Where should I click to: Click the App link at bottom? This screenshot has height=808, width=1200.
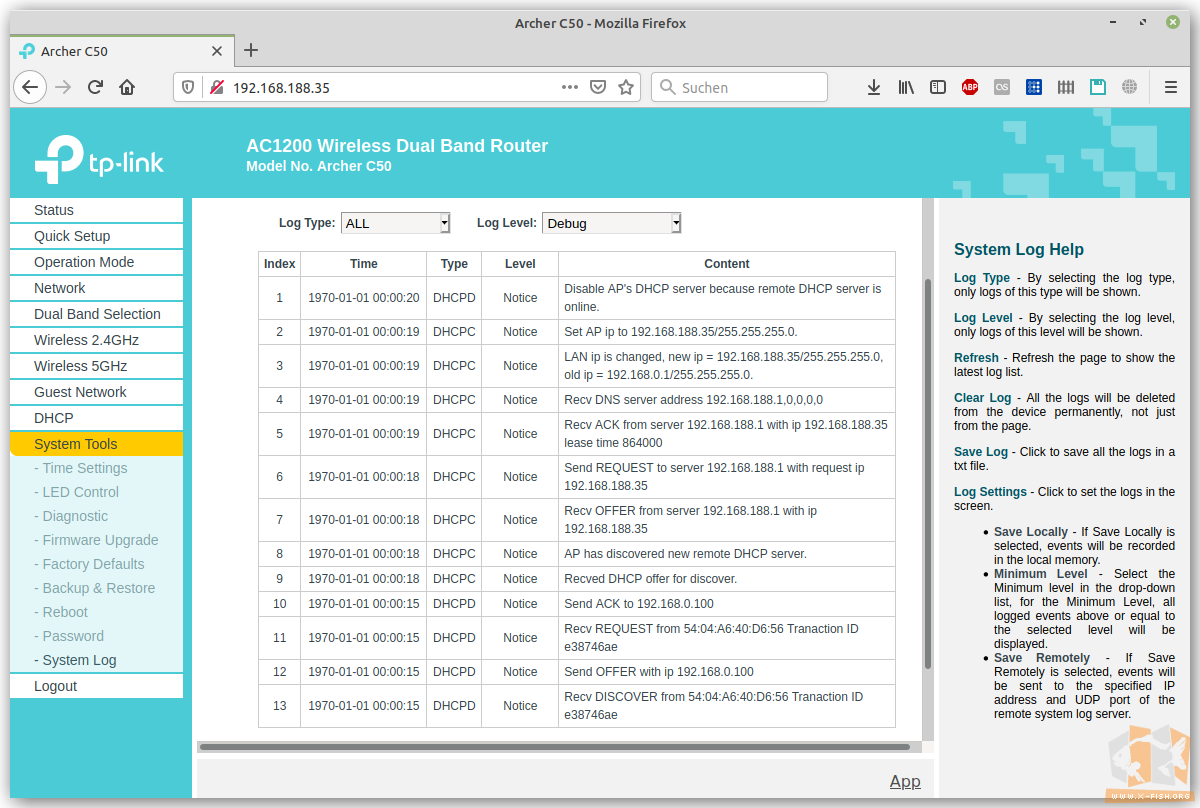click(905, 781)
